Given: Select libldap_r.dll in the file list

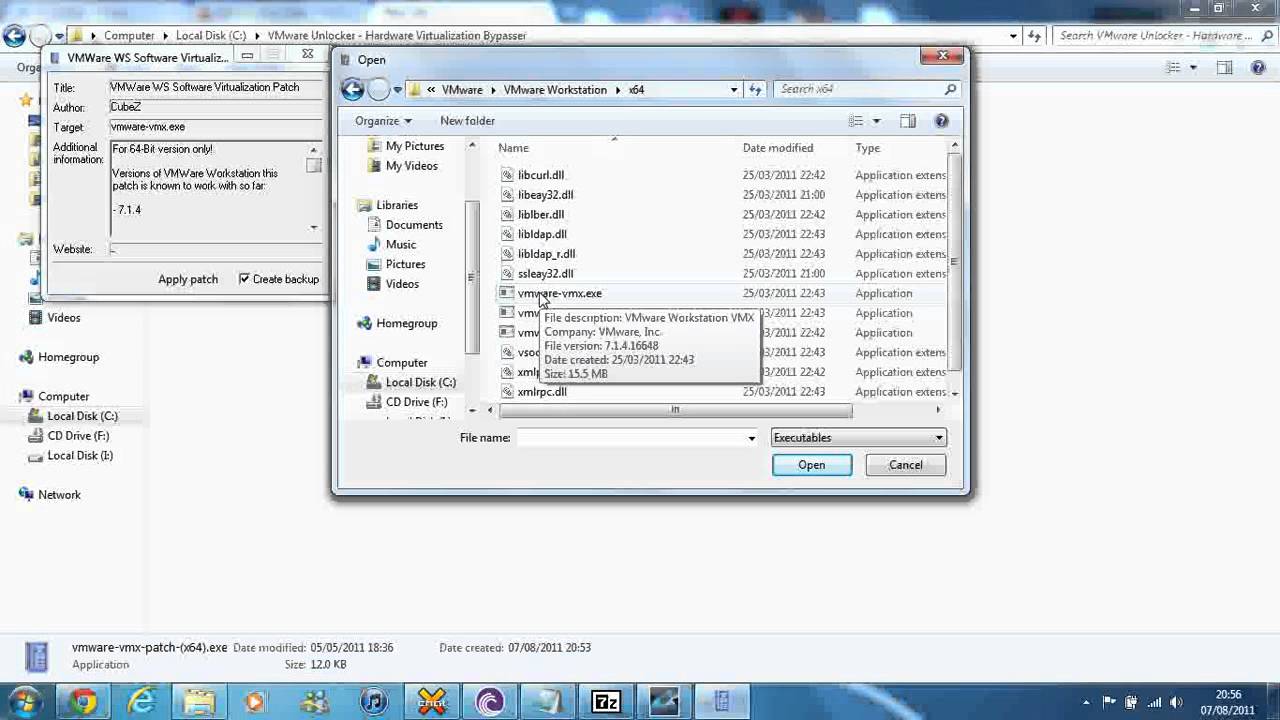Looking at the screenshot, I should [546, 254].
